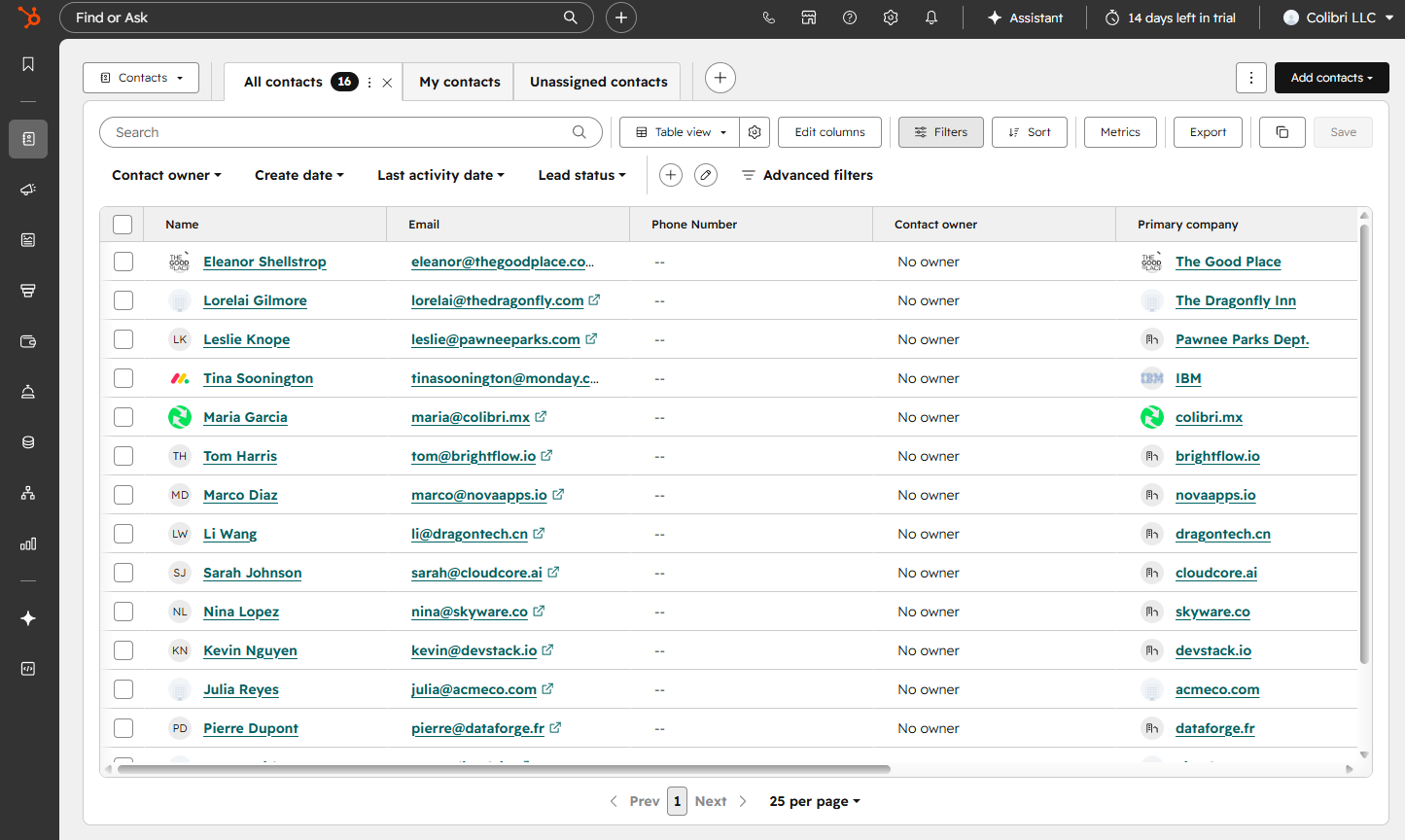Open the calling phone icon in the top bar
The height and width of the screenshot is (840, 1405).
pyautogui.click(x=769, y=17)
